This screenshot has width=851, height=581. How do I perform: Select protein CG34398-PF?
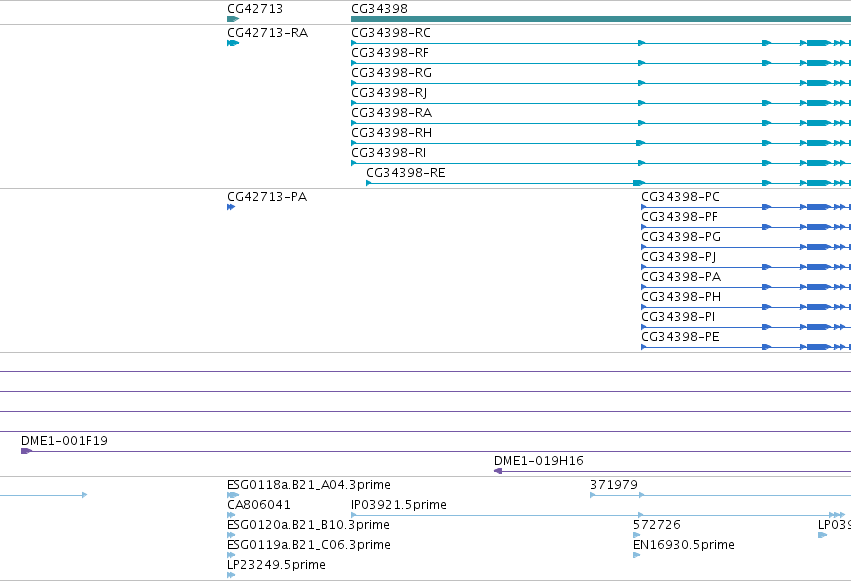click(679, 216)
